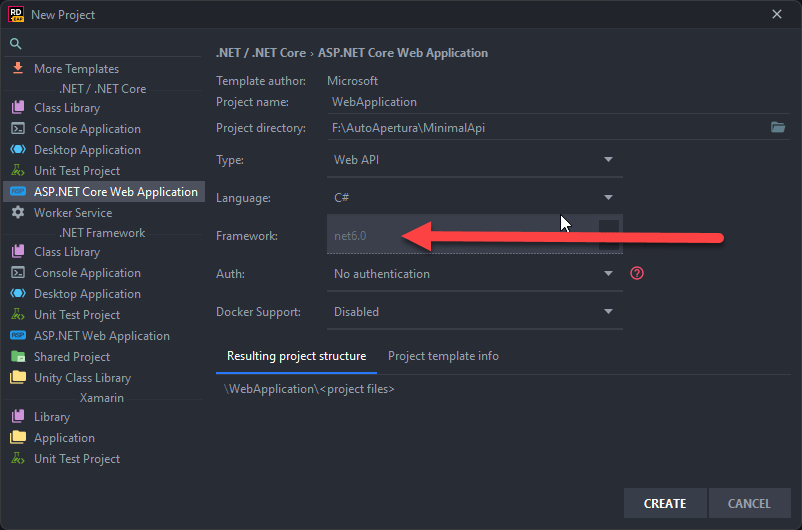Switch to Project template info tab
This screenshot has height=530, width=802.
click(443, 356)
